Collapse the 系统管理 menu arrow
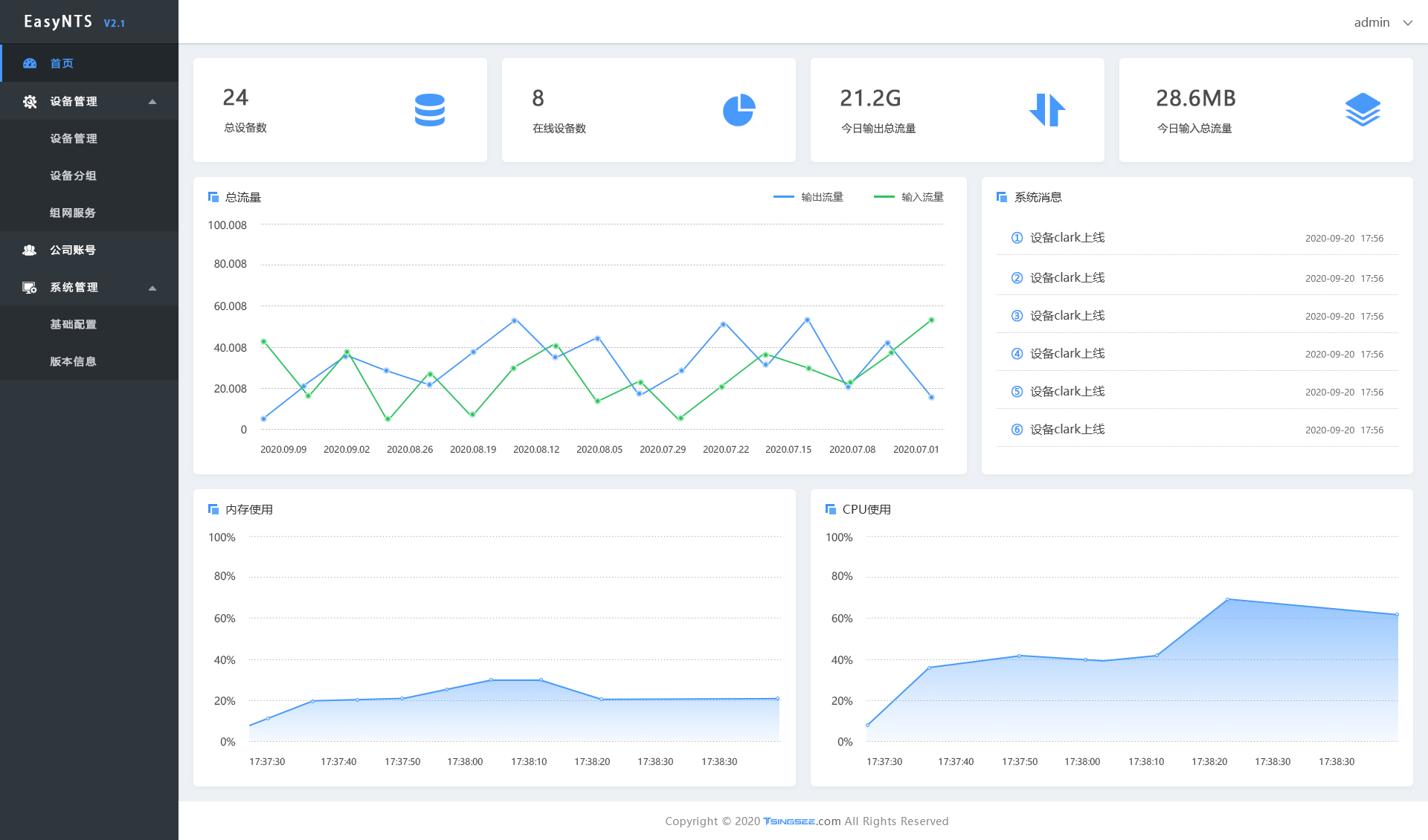 click(x=152, y=288)
